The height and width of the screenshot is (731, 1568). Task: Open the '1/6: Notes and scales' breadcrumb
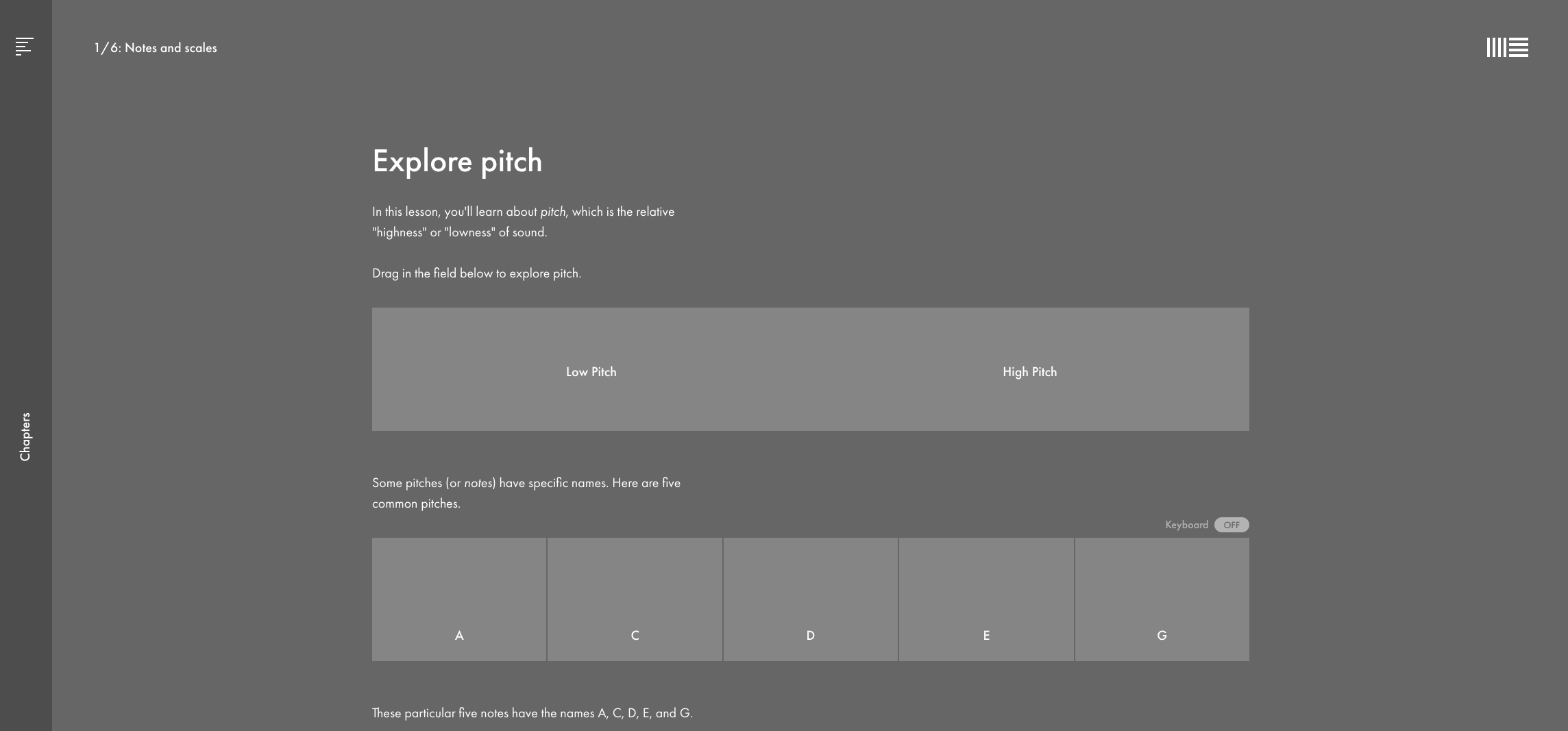156,48
